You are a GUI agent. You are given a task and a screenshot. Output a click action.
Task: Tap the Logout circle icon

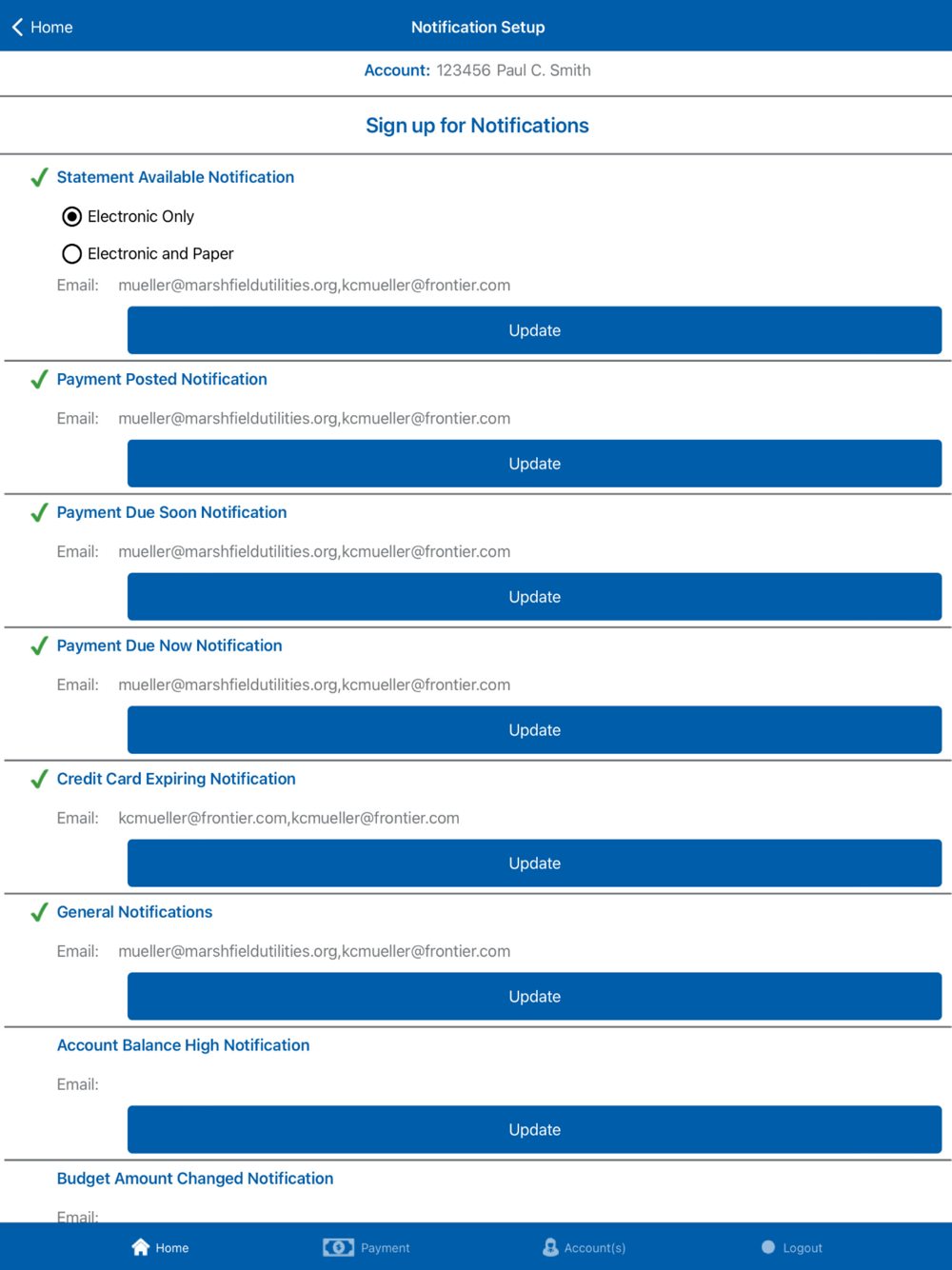click(x=768, y=1247)
